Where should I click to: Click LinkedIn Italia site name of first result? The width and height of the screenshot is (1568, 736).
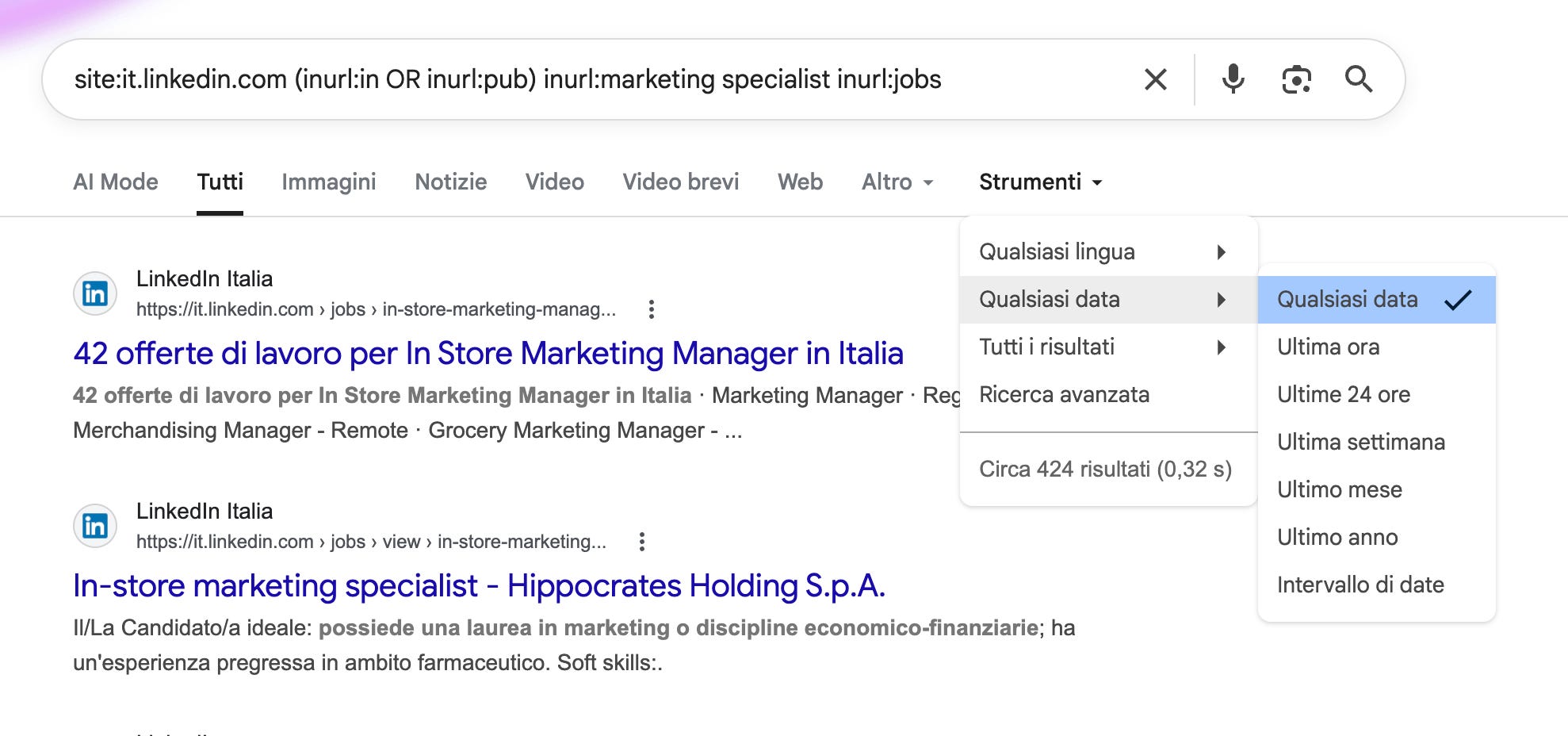[x=205, y=279]
